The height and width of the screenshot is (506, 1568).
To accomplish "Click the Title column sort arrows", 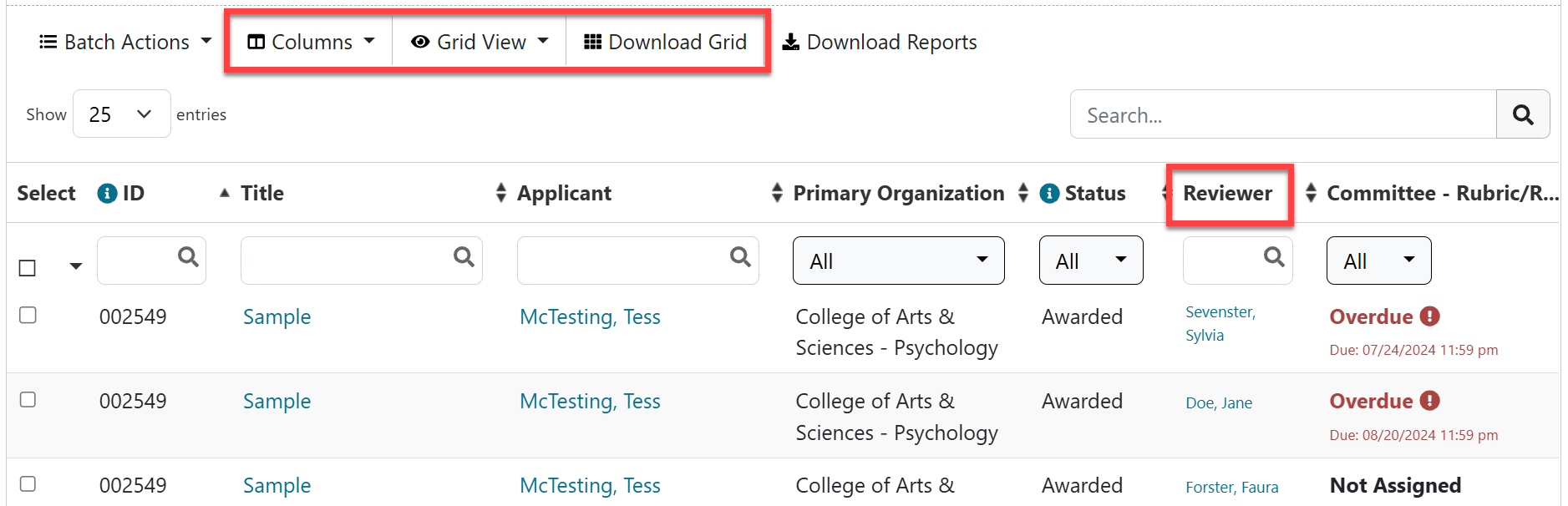I will tap(500, 194).
